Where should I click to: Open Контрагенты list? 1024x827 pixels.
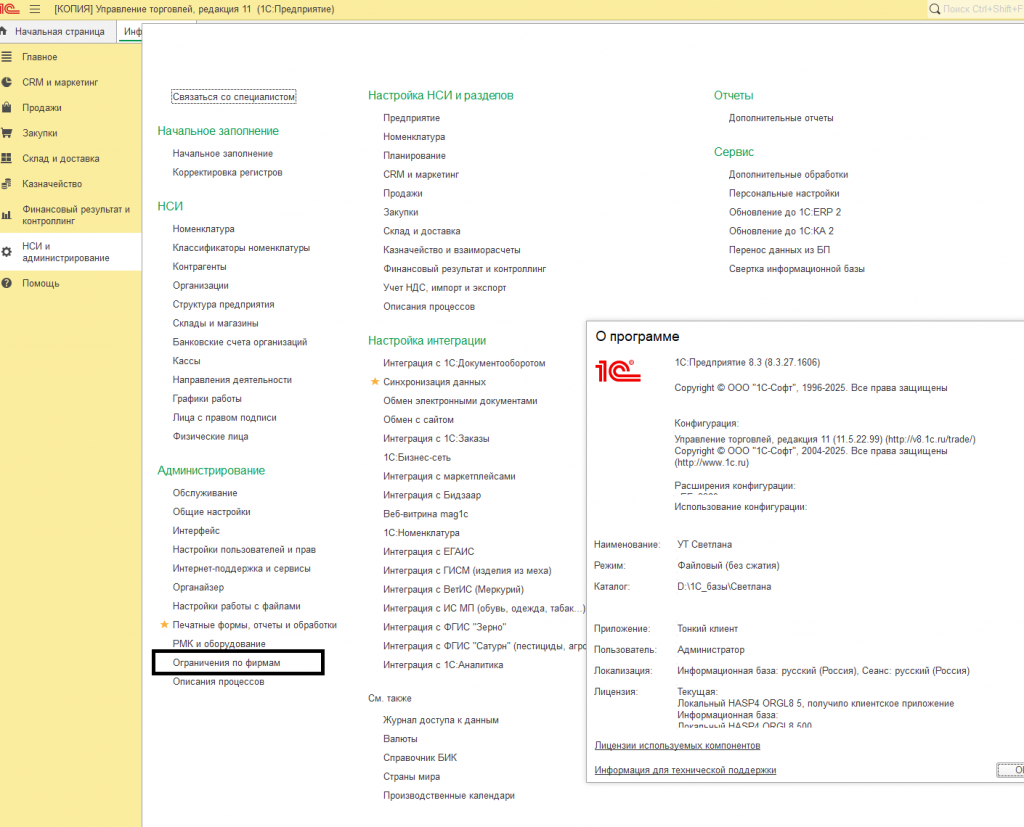tap(199, 267)
